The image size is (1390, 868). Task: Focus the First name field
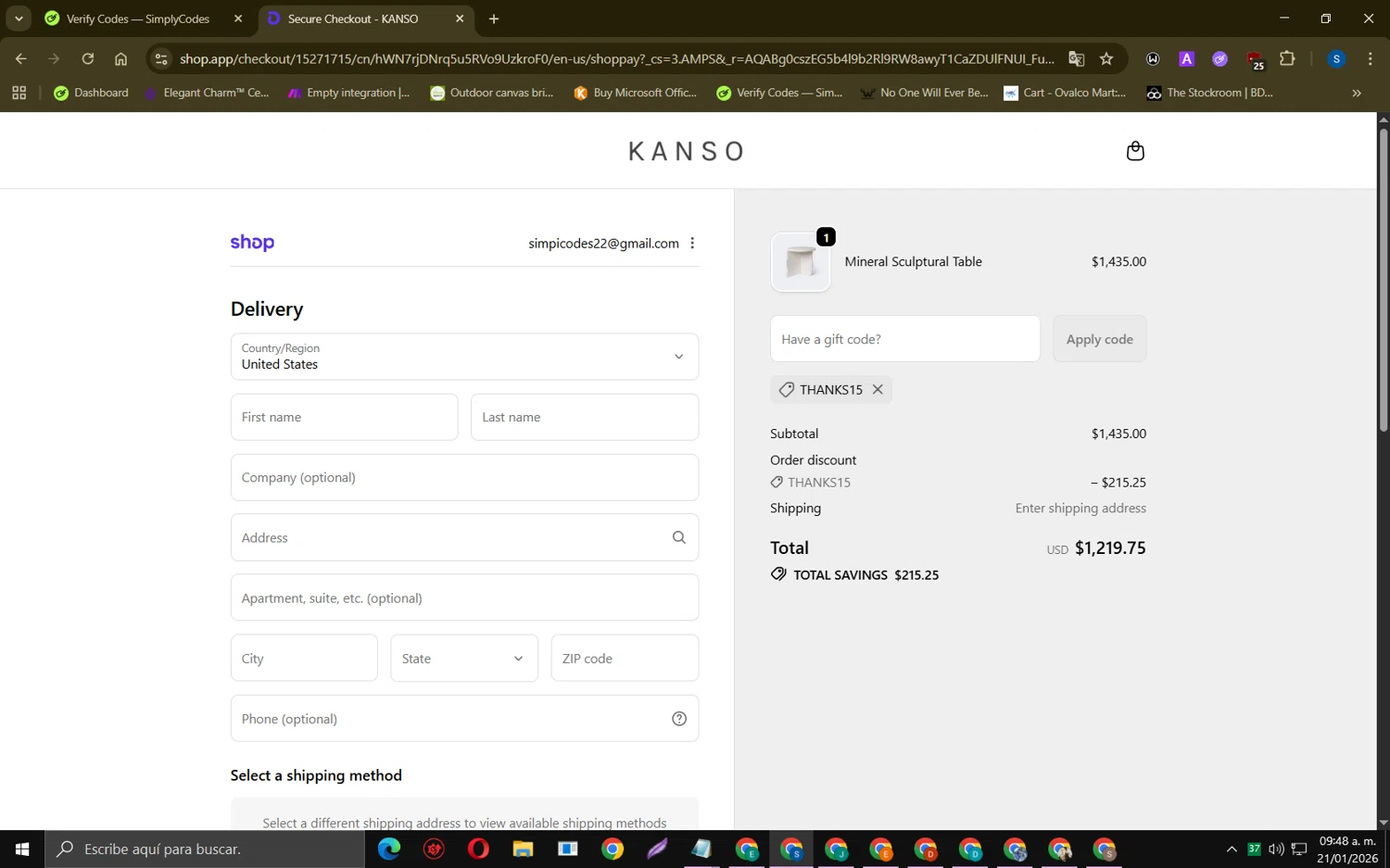point(344,417)
